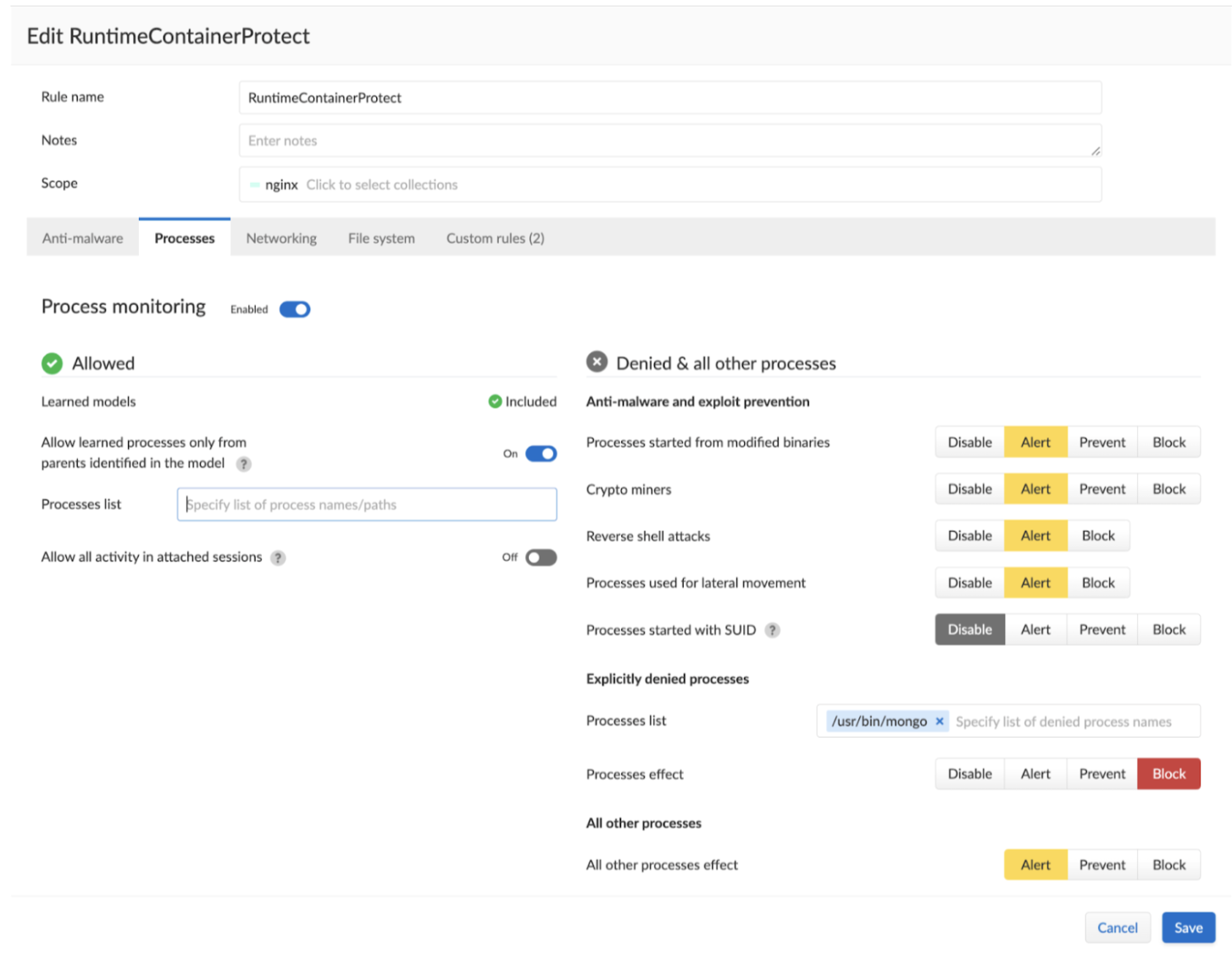This screenshot has width=1232, height=976.
Task: Open the File system tab
Action: pos(381,238)
